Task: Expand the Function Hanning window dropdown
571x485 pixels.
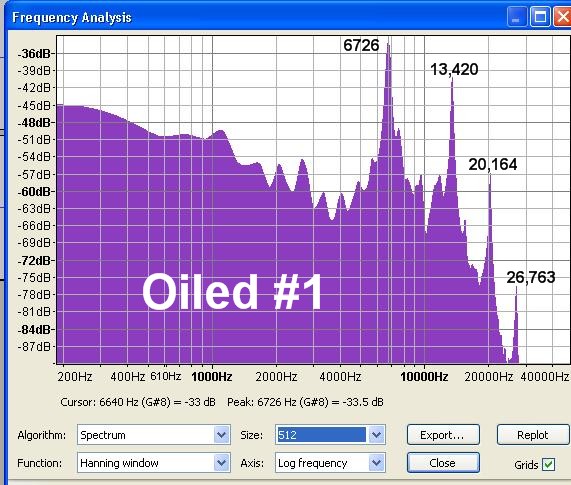Action: (221, 463)
